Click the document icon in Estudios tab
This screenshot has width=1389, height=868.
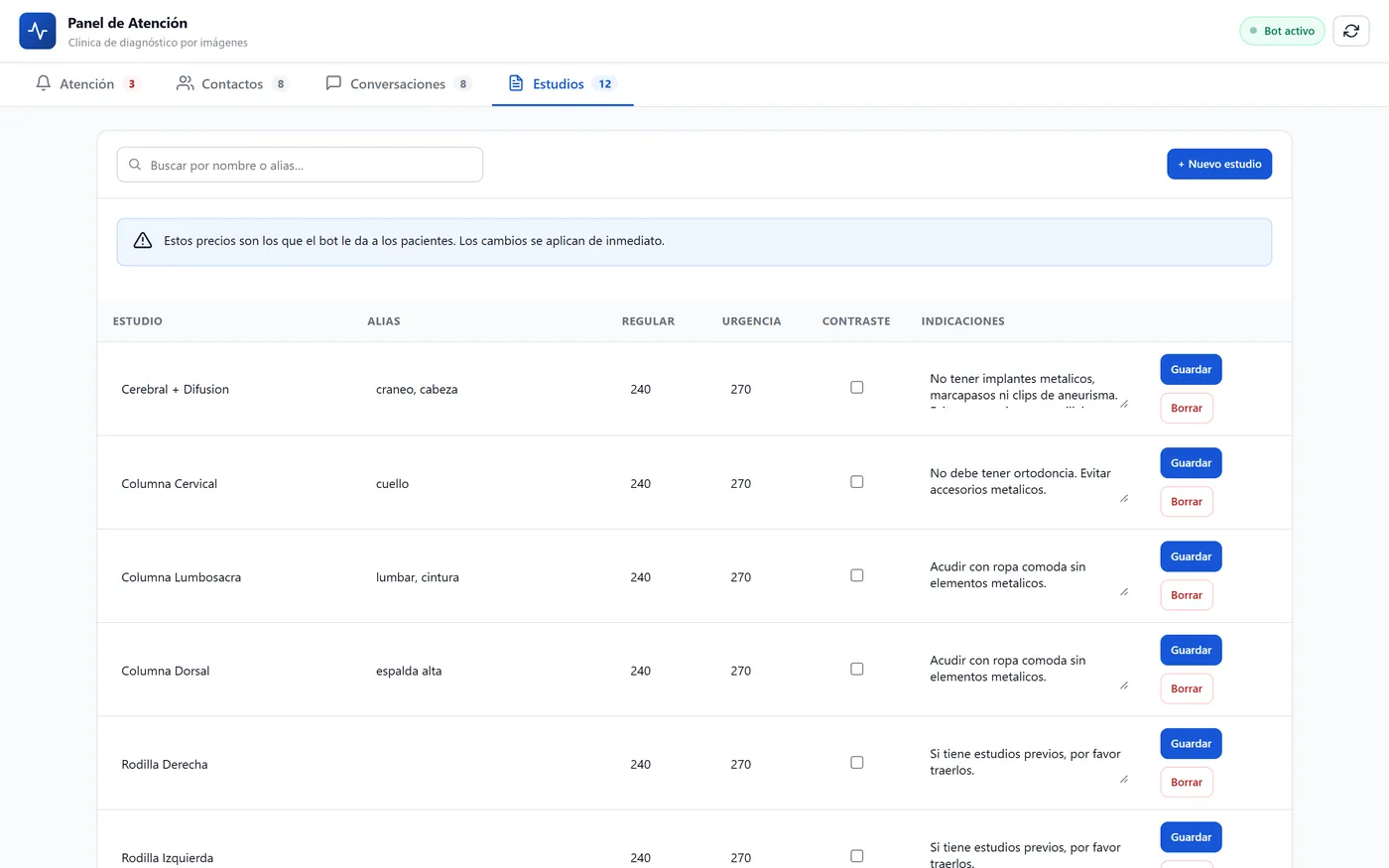pyautogui.click(x=516, y=83)
